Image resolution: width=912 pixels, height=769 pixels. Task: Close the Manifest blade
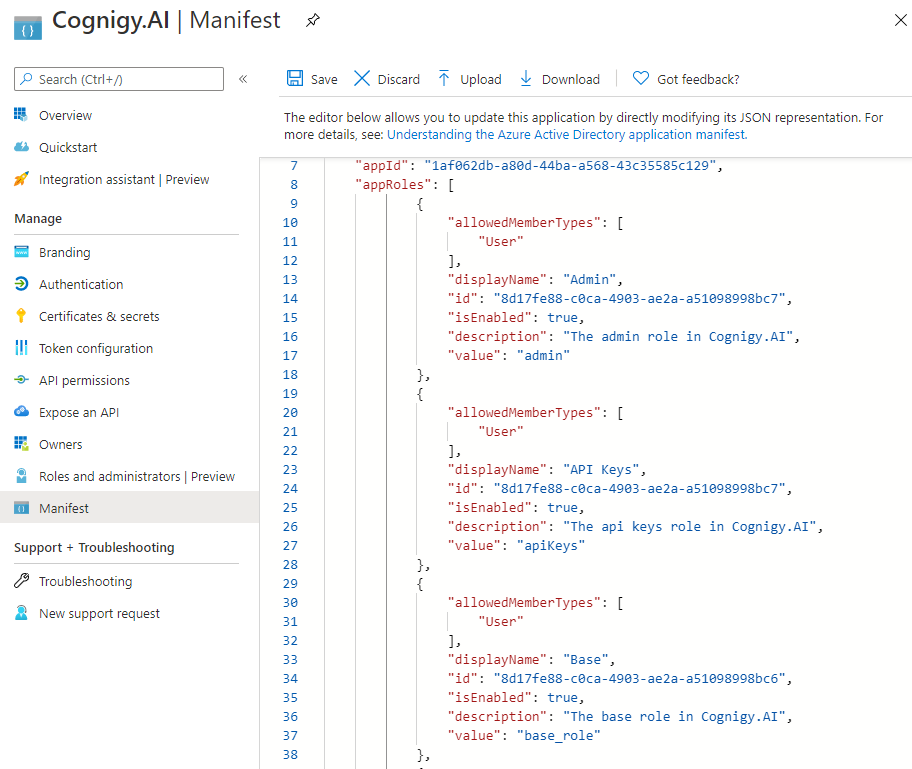(x=900, y=20)
